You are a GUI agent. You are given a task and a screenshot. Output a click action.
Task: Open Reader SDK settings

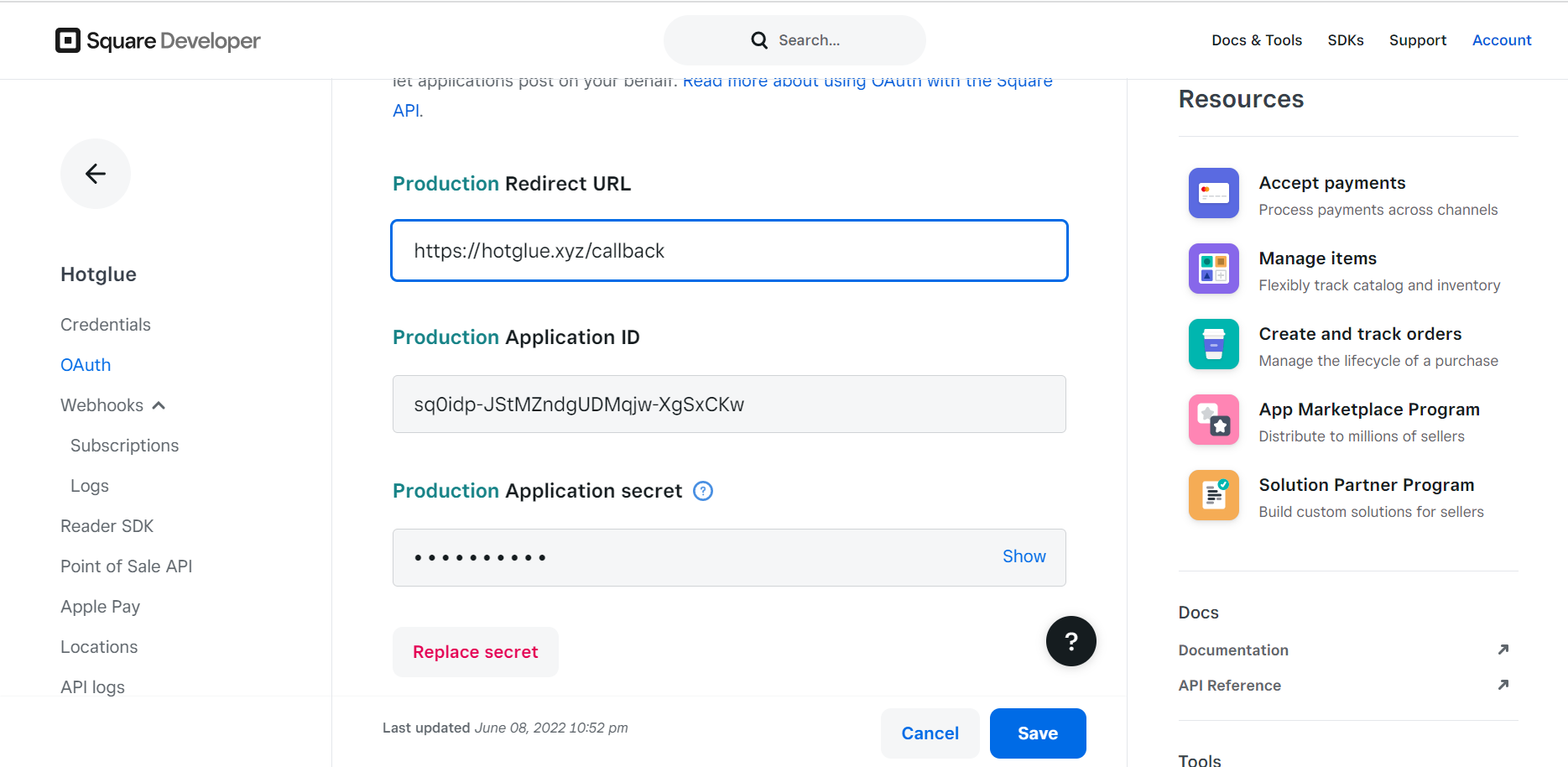pyautogui.click(x=107, y=526)
